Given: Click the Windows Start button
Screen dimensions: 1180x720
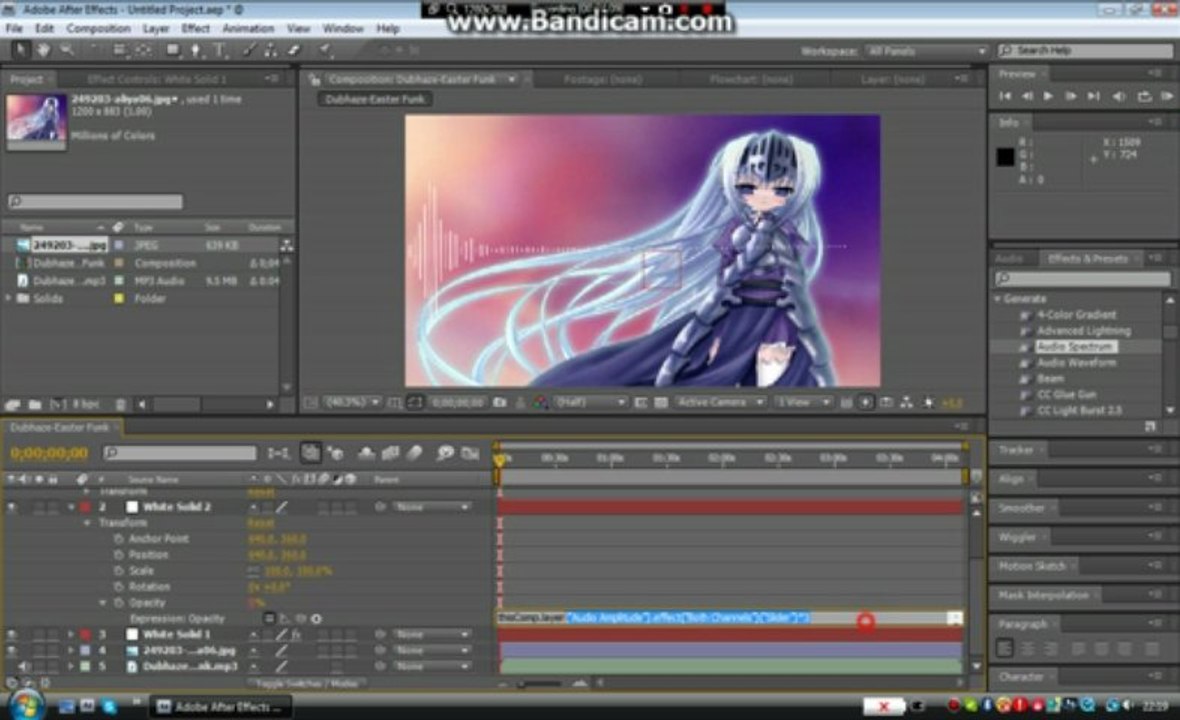Looking at the screenshot, I should point(27,706).
